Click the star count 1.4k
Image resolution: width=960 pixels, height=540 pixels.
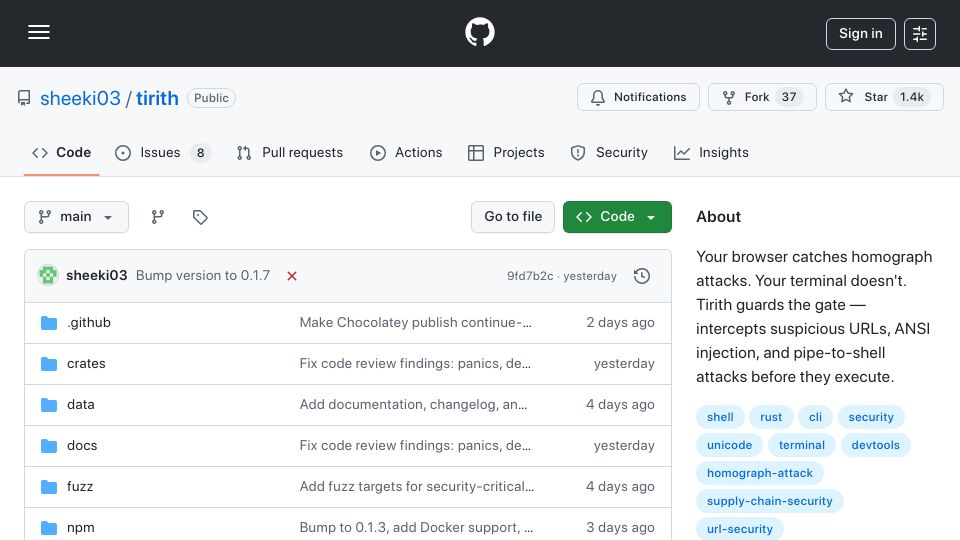click(912, 97)
